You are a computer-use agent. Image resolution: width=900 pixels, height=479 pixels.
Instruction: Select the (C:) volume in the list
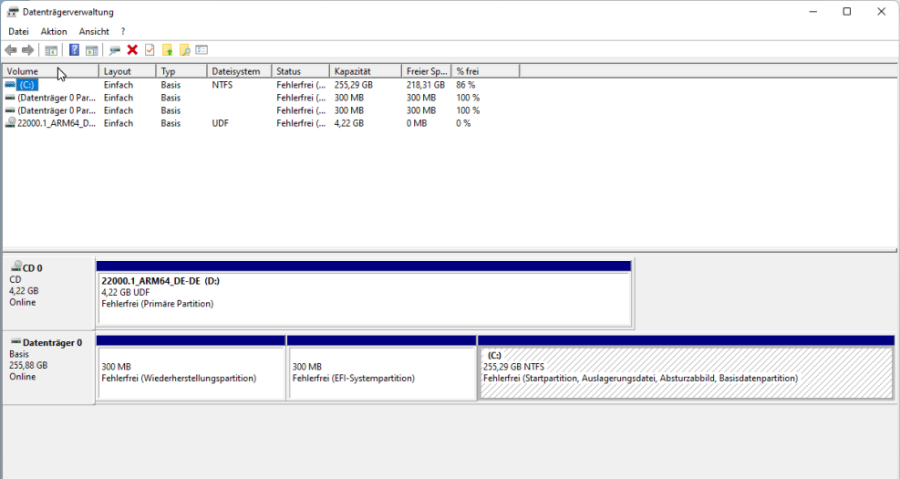point(27,85)
